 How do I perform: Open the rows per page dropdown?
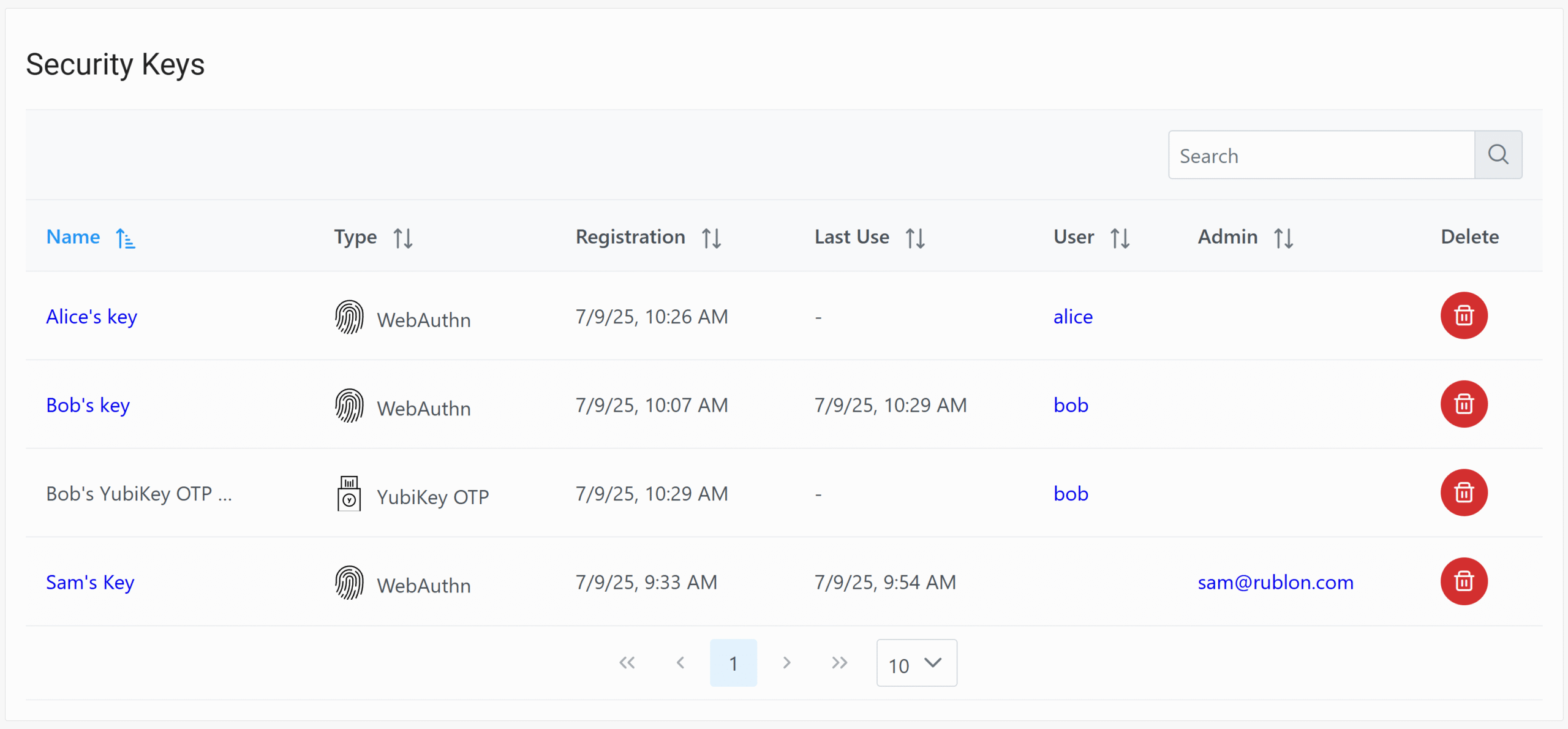coord(916,663)
